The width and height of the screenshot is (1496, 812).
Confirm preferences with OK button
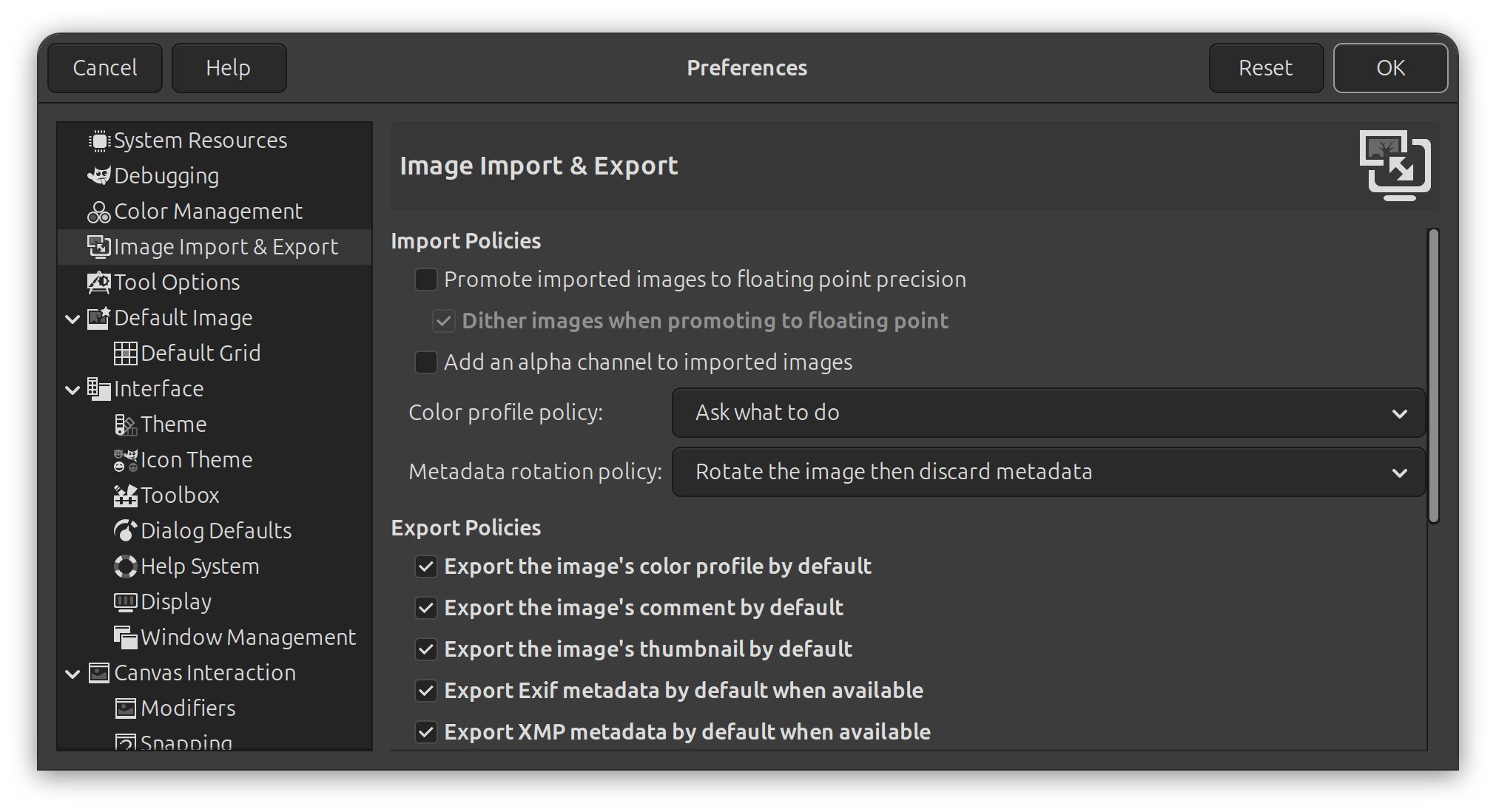pyautogui.click(x=1390, y=68)
